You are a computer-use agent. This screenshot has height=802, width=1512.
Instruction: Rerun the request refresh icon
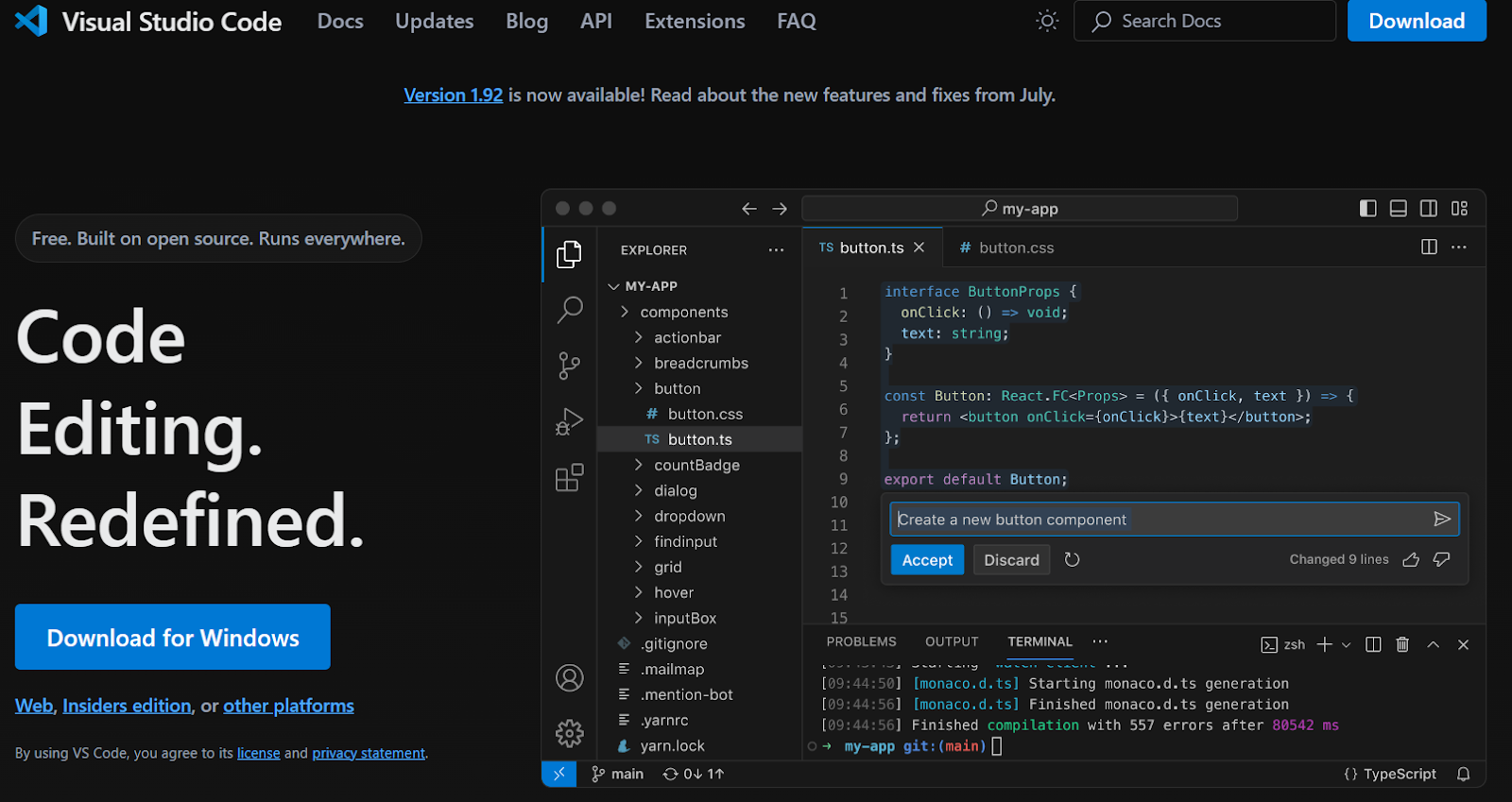pyautogui.click(x=1072, y=560)
